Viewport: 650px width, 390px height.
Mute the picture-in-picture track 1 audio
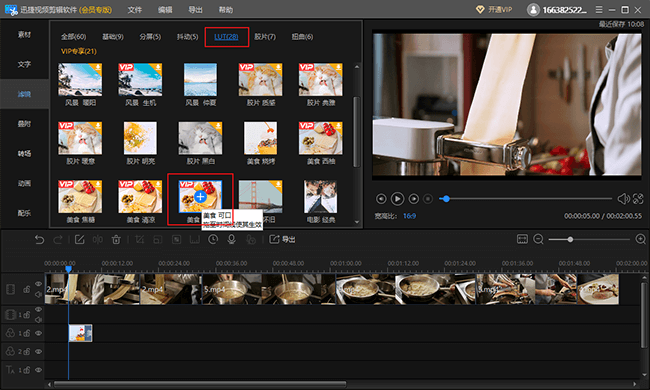point(39,320)
